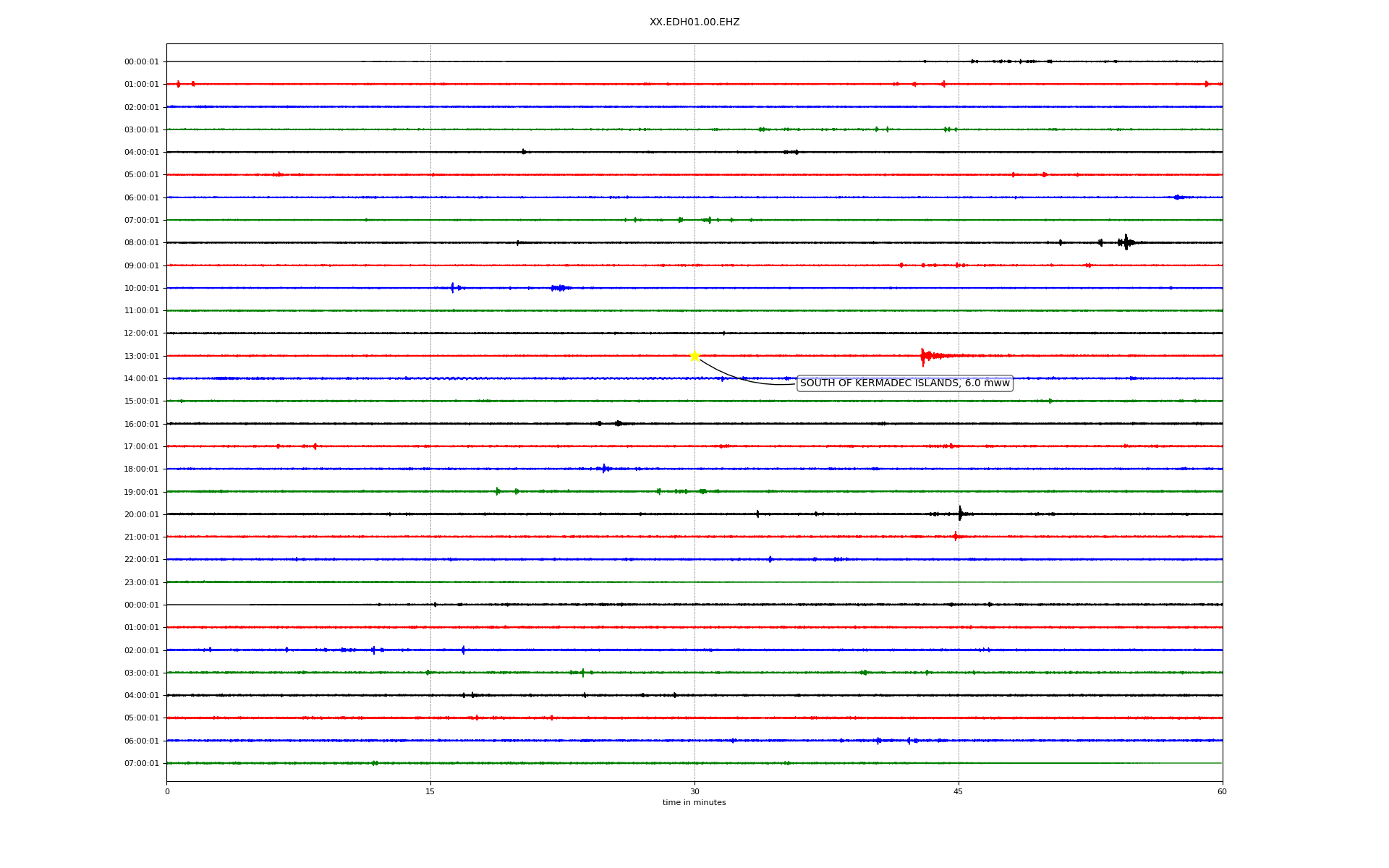
Task: Click the black spike on 20:00:01 trace
Action: [x=960, y=514]
